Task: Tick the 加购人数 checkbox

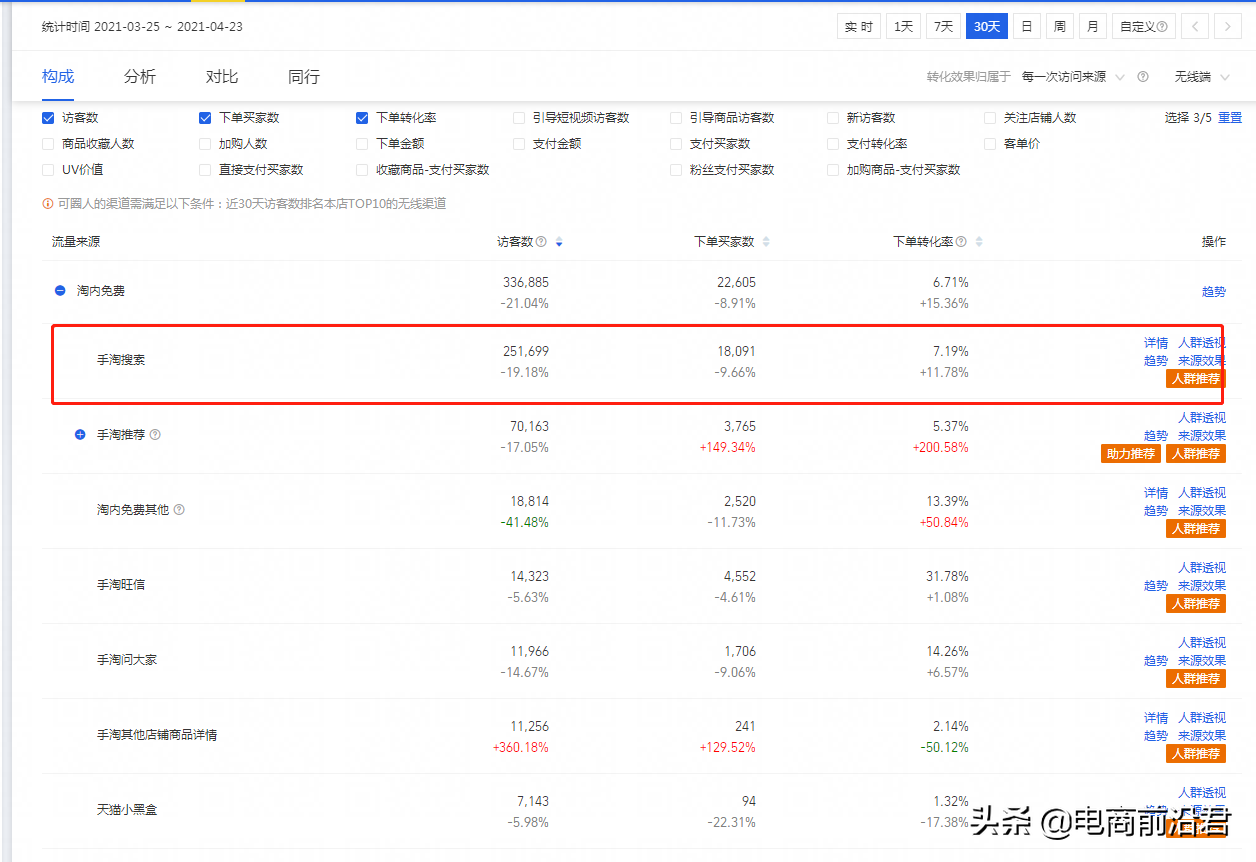Action: [205, 144]
